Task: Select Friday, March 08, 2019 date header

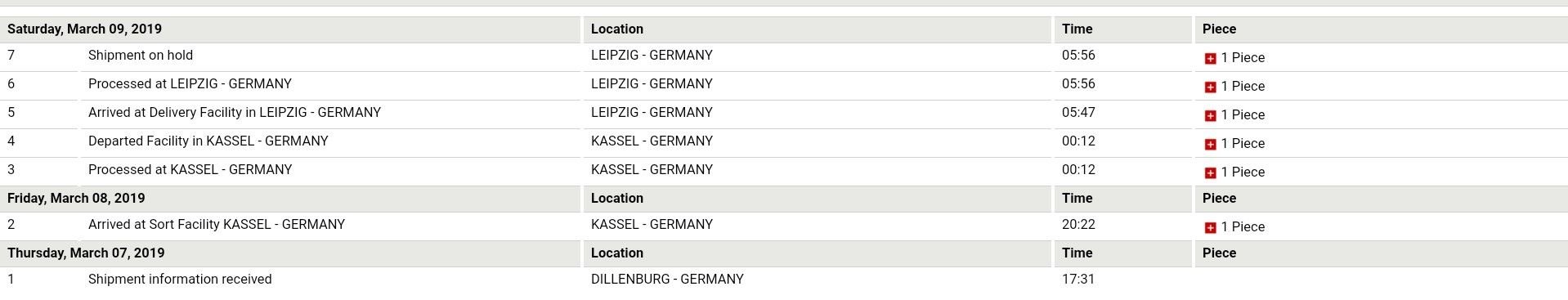Action: tap(76, 199)
